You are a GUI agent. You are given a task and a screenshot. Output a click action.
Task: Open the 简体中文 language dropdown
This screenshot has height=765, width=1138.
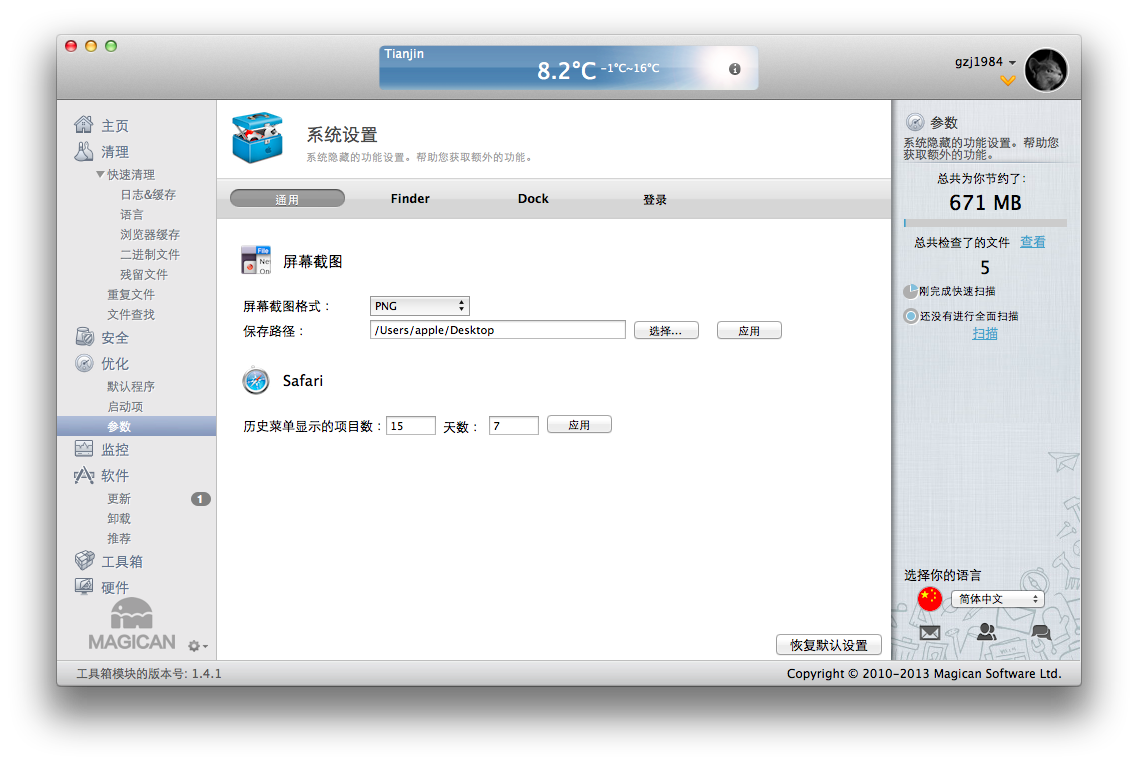997,599
